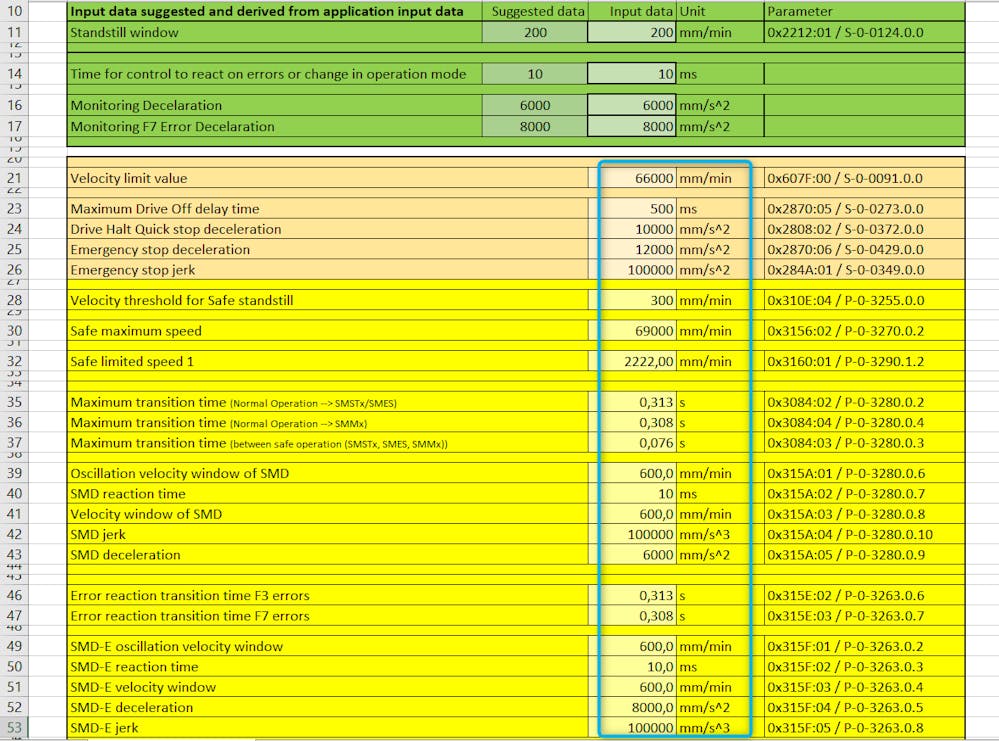Viewport: 999px width, 741px height.
Task: Select parameter cell 0x2212:01 / S-0-0124.0.0
Action: pyautogui.click(x=865, y=32)
